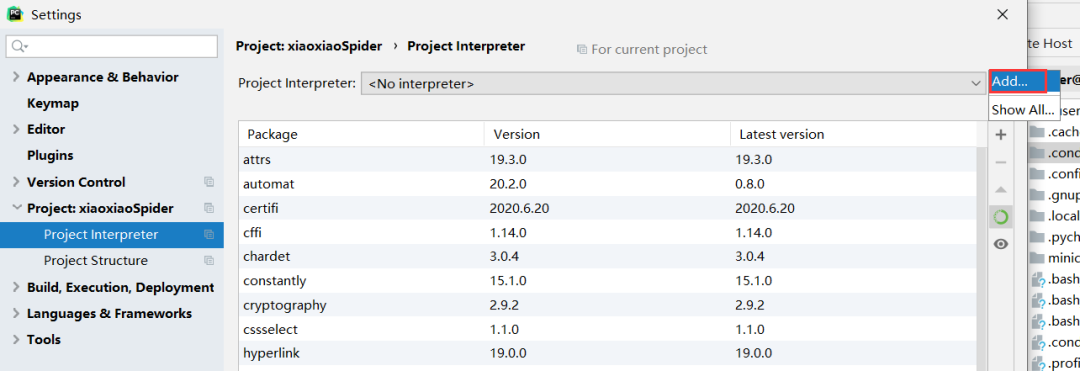This screenshot has height=371, width=1080.
Task: Click copy icon beside Project Structure
Action: [x=209, y=261]
